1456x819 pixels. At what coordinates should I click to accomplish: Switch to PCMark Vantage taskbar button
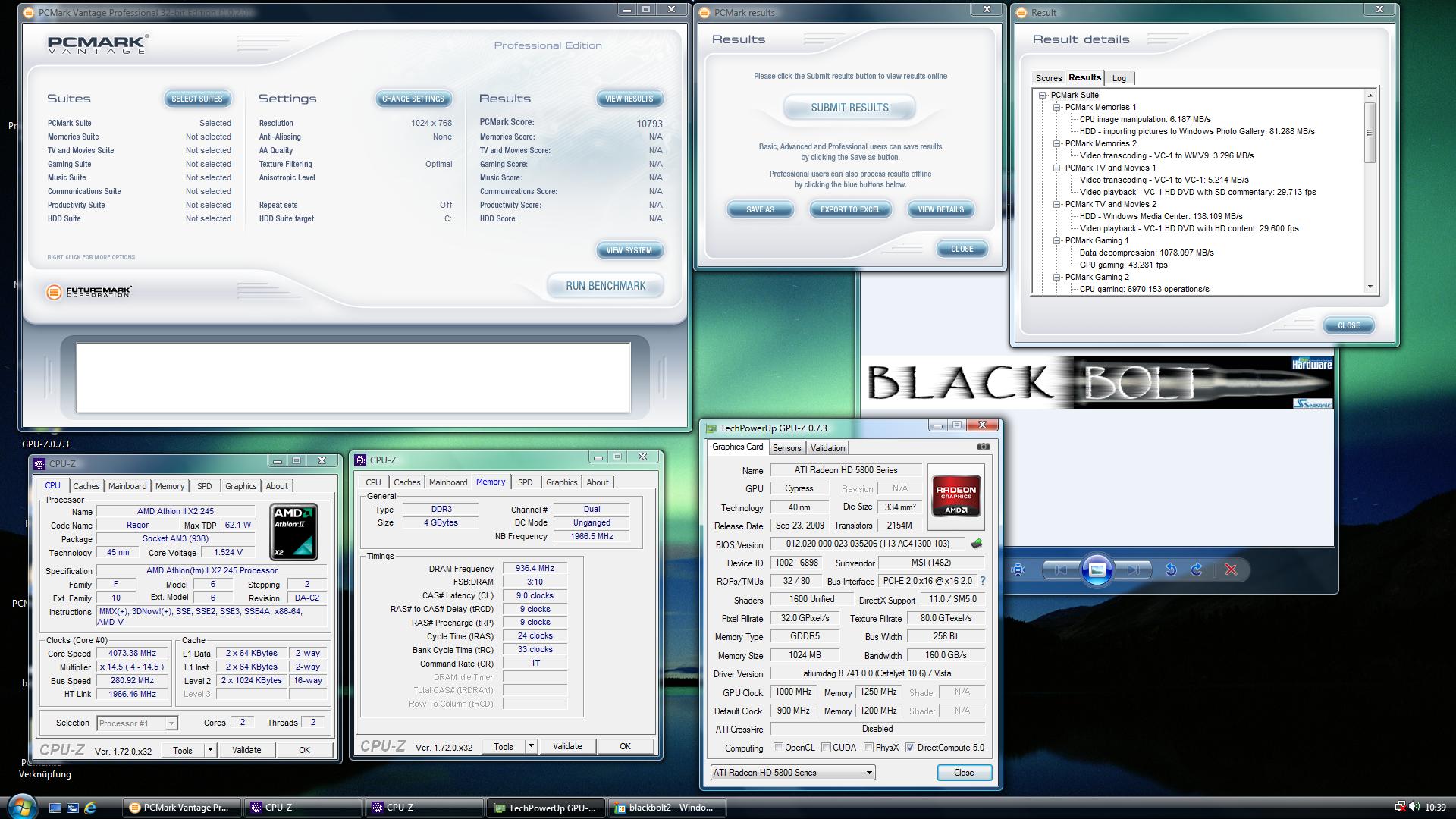(181, 808)
